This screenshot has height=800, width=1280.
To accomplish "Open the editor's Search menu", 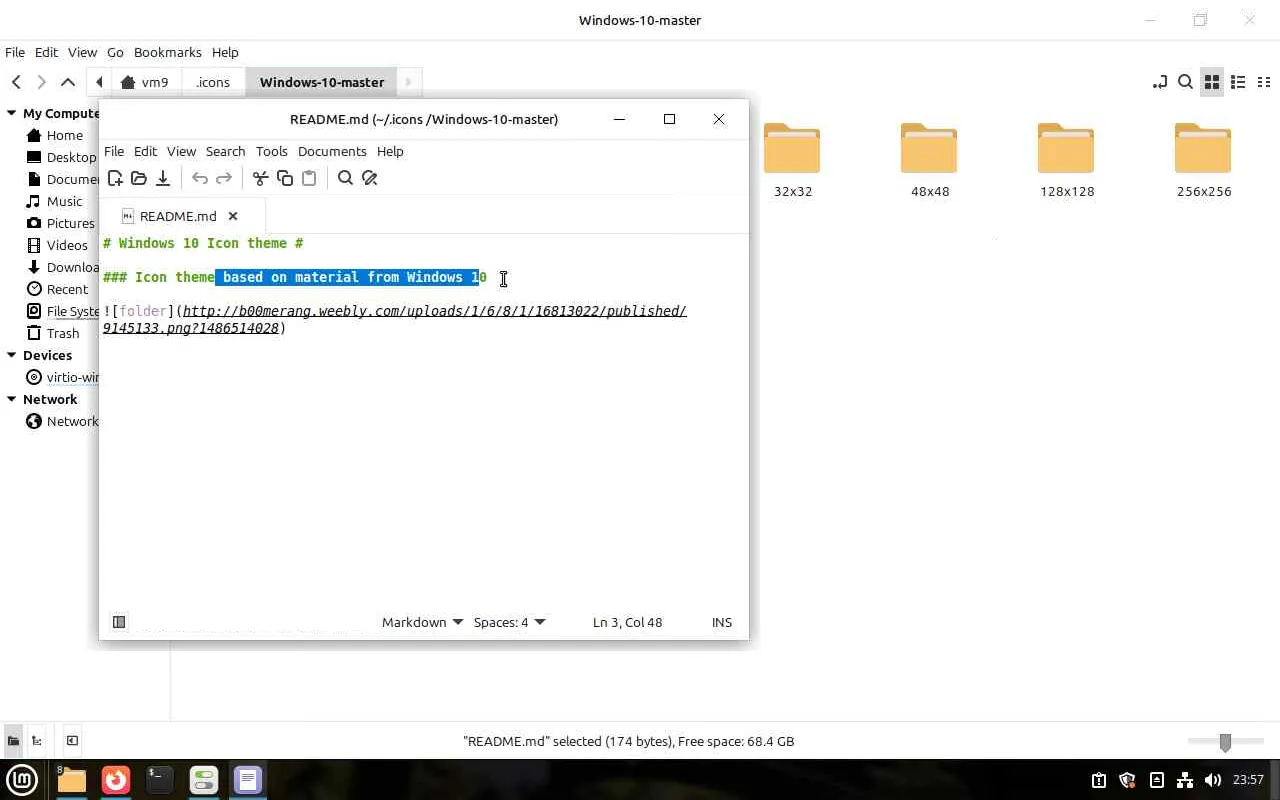I will point(225,151).
